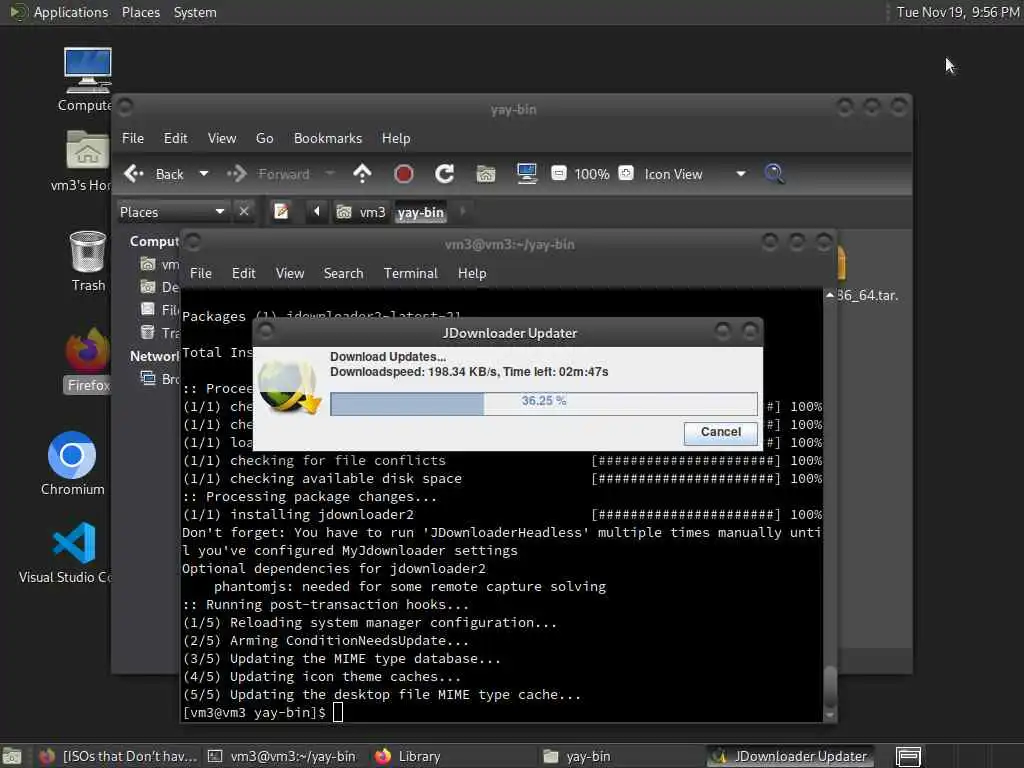Open View menu in terminal window
Screen dimensions: 1024x768
(x=290, y=274)
